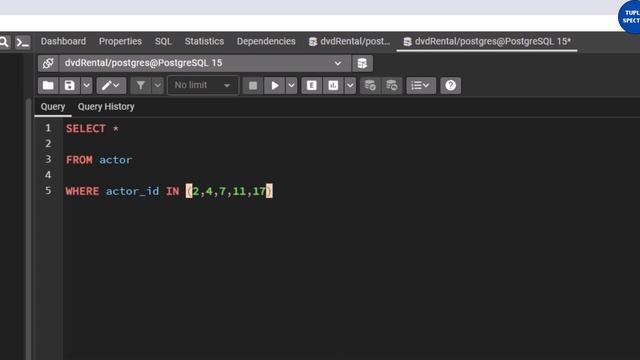Screen dimensions: 640x360
Task: Switch to the truncated dvdRental/post... tab
Action: point(349,41)
